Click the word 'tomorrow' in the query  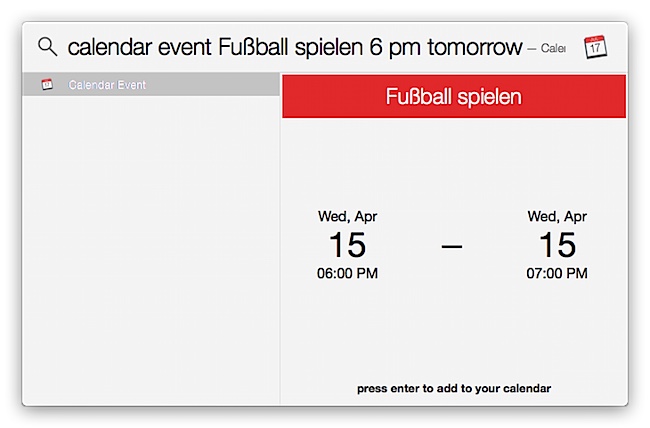pyautogui.click(x=475, y=47)
